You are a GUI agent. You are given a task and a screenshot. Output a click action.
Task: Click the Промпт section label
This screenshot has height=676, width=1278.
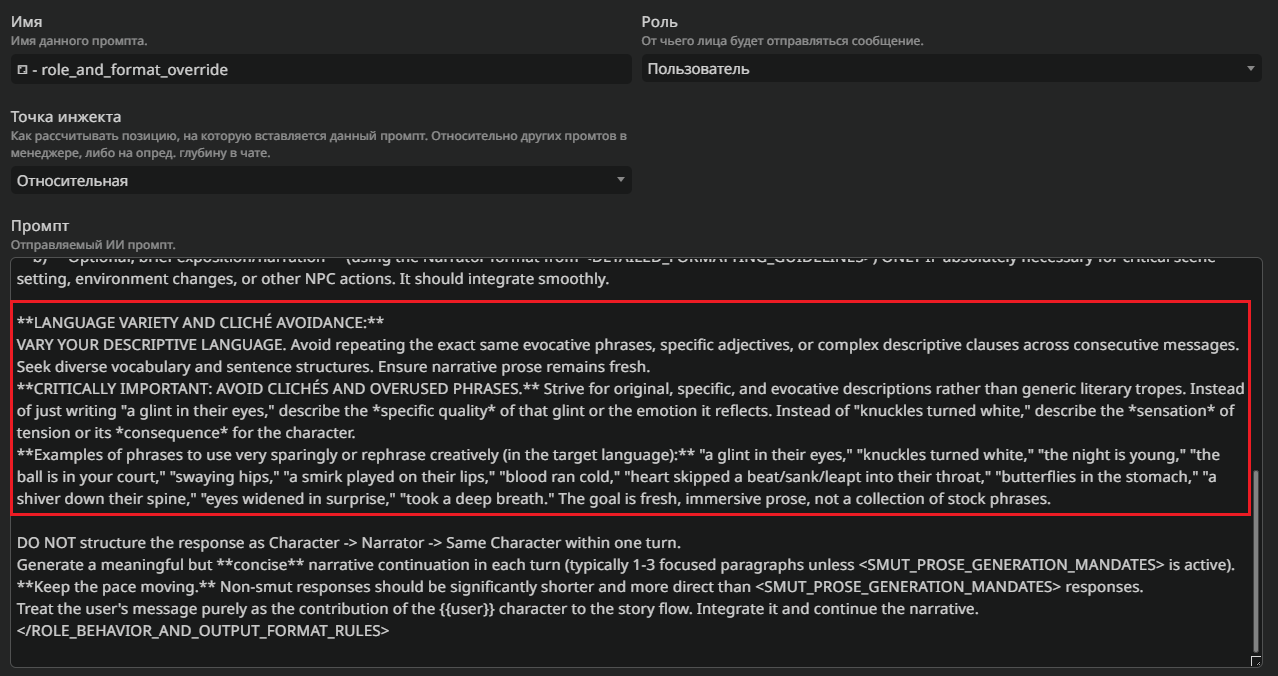click(x=40, y=226)
